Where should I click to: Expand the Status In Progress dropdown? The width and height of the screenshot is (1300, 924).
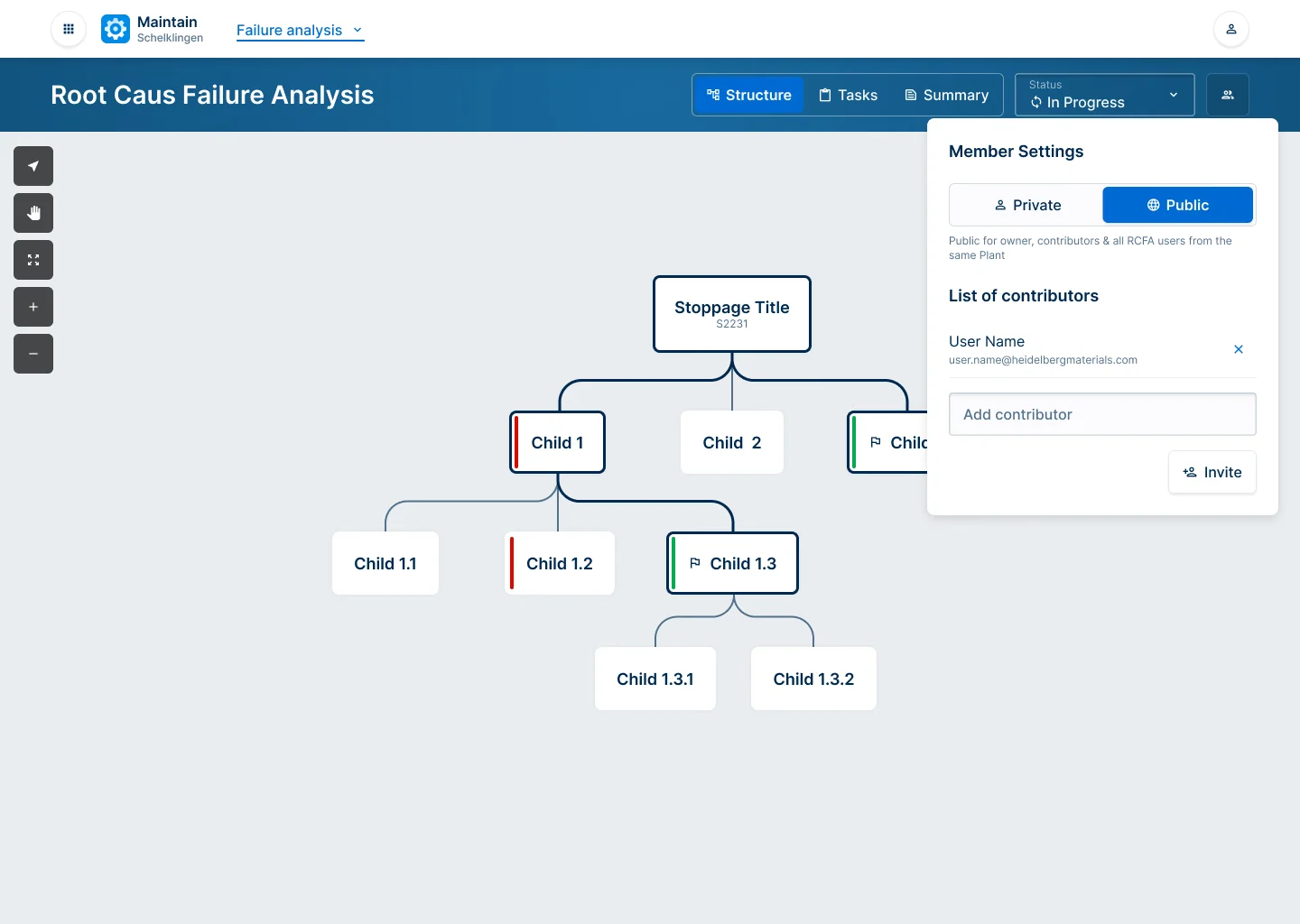pos(1105,95)
